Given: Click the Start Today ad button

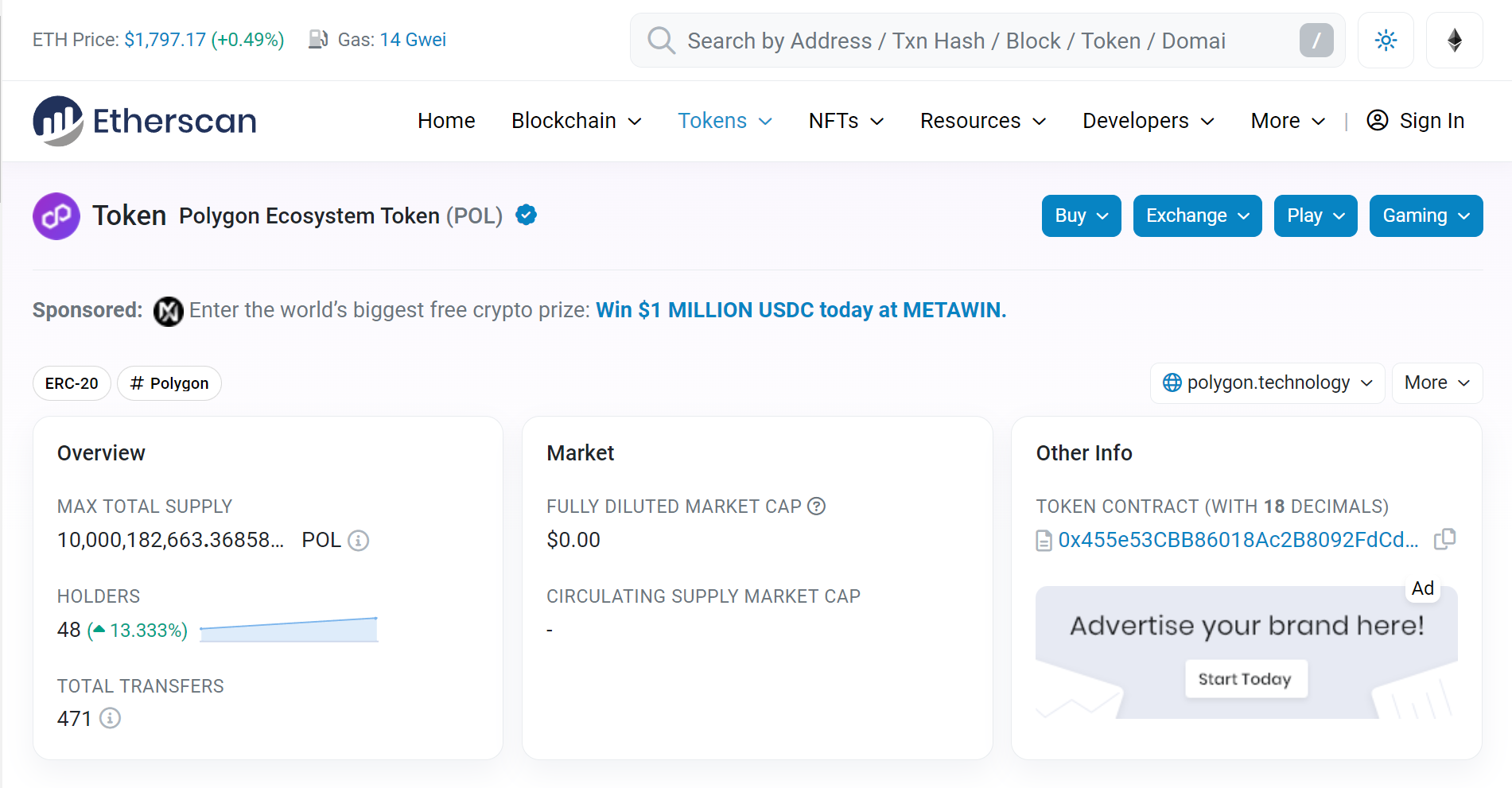Looking at the screenshot, I should pos(1246,679).
